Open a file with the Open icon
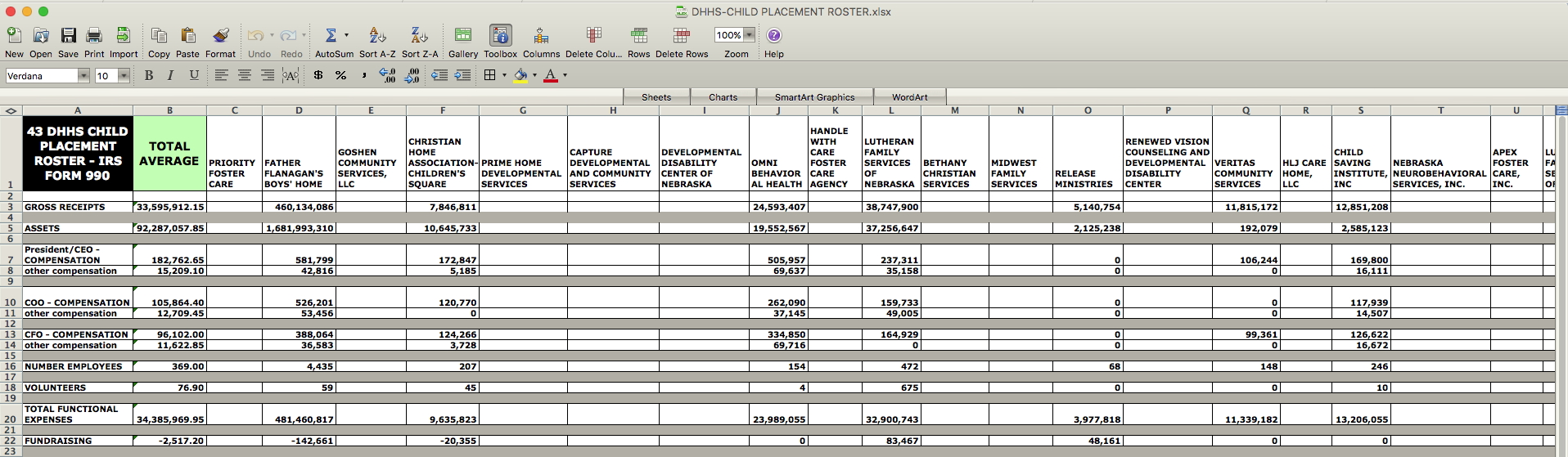The width and height of the screenshot is (1568, 457). [41, 35]
